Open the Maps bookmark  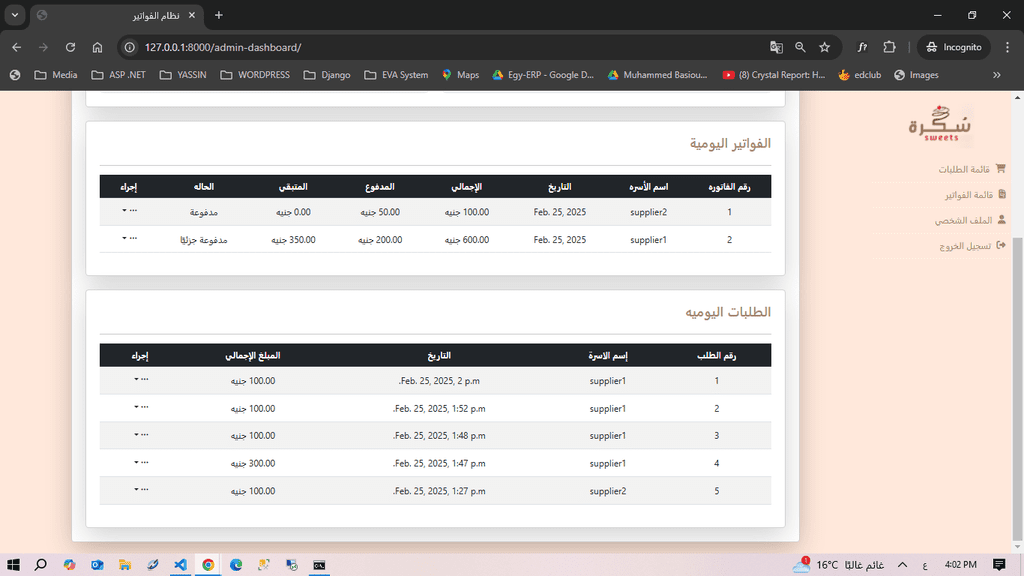[x=460, y=75]
